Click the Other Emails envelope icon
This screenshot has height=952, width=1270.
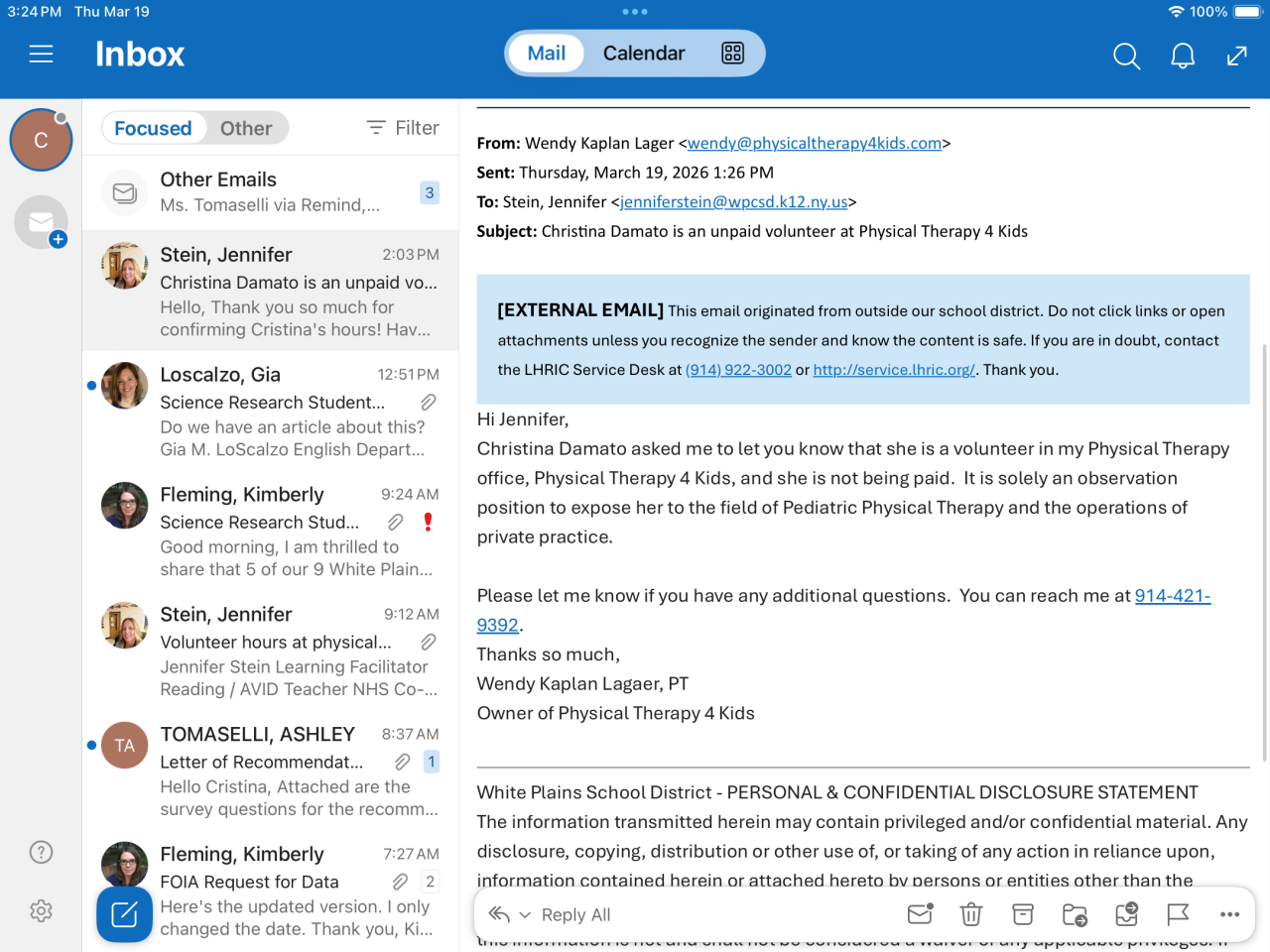tap(124, 192)
